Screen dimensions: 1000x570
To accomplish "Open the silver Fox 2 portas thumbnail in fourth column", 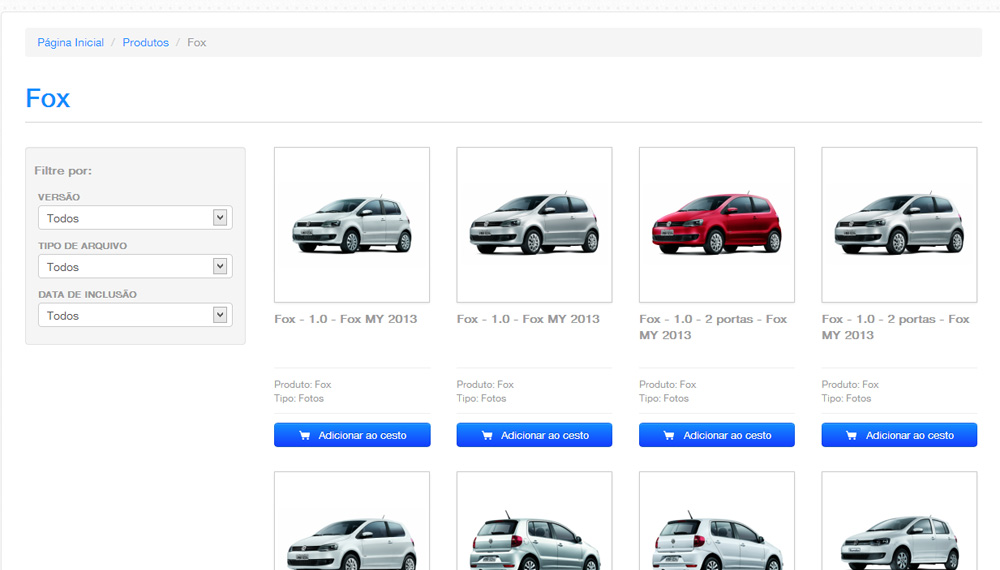I will point(899,225).
